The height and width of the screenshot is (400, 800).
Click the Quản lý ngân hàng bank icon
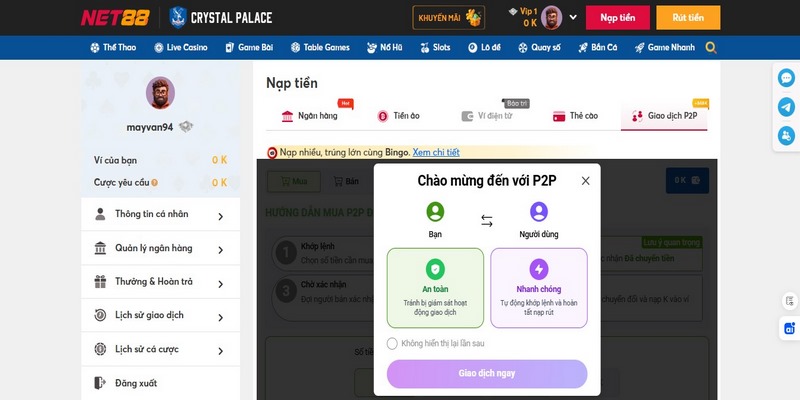point(101,248)
